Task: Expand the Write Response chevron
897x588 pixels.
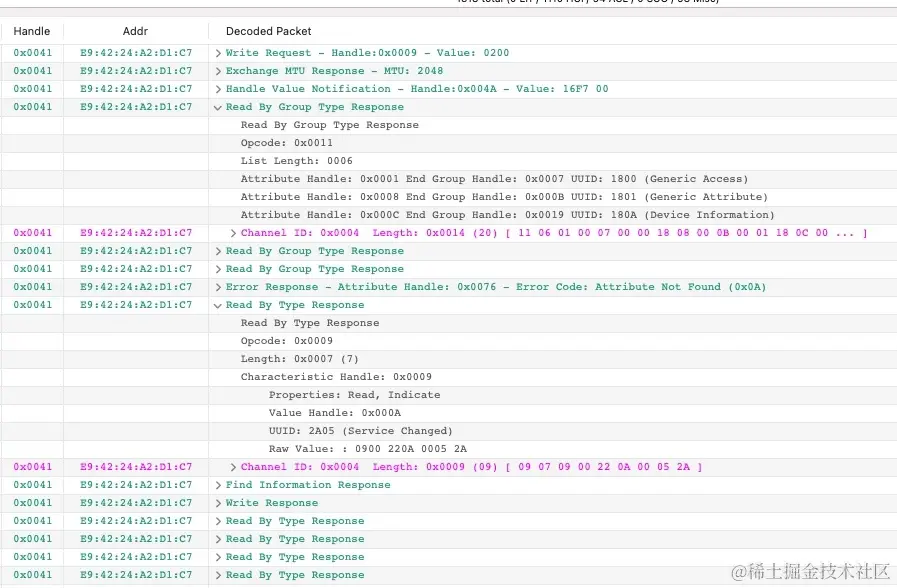Action: 218,503
